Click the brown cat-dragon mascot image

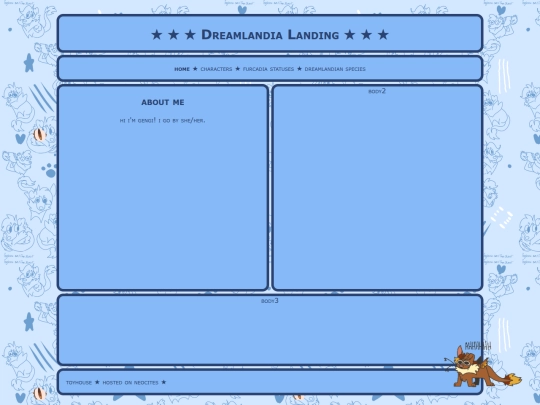point(482,365)
